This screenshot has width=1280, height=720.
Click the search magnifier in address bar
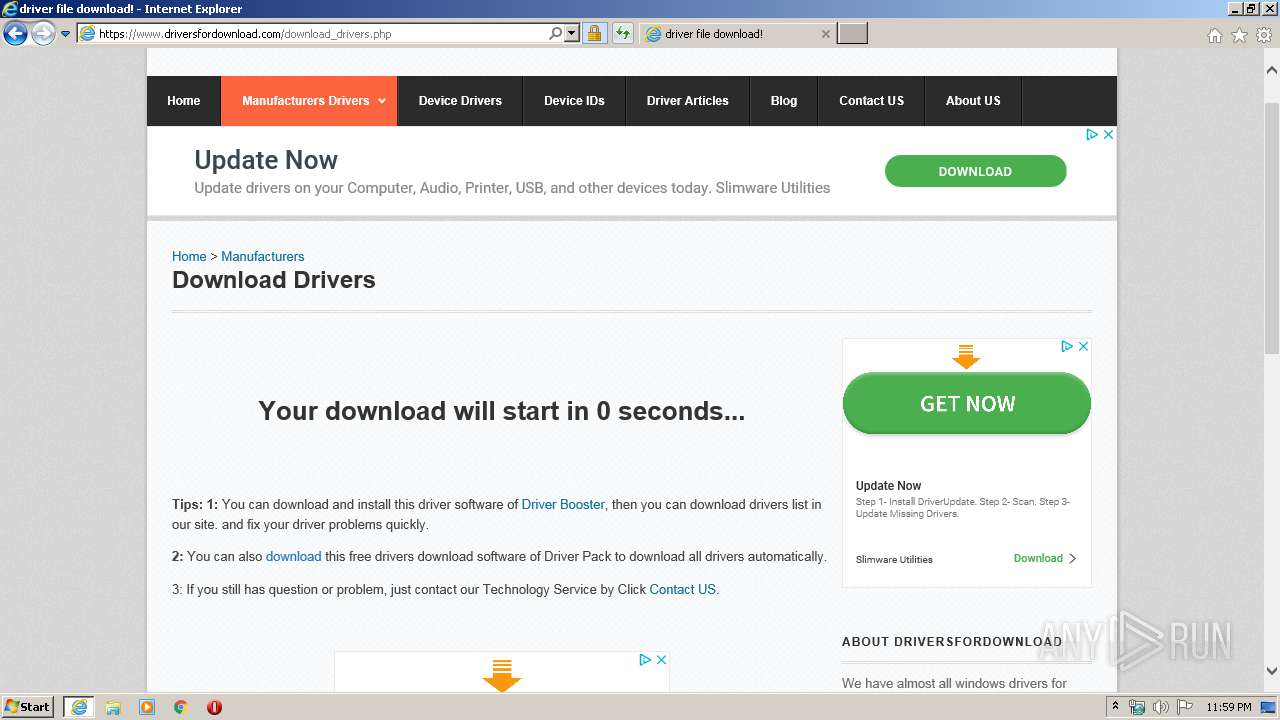click(556, 33)
